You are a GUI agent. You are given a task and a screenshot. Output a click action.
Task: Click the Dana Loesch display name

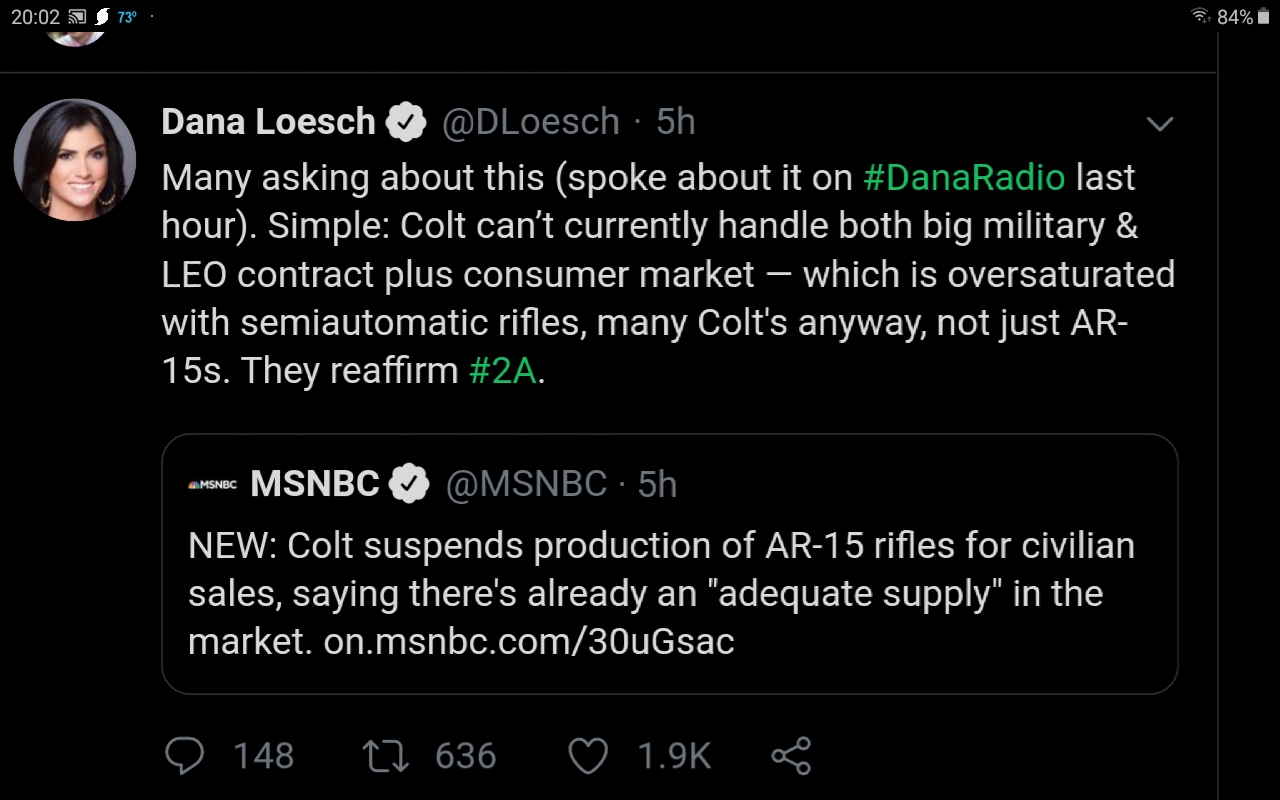(x=268, y=122)
